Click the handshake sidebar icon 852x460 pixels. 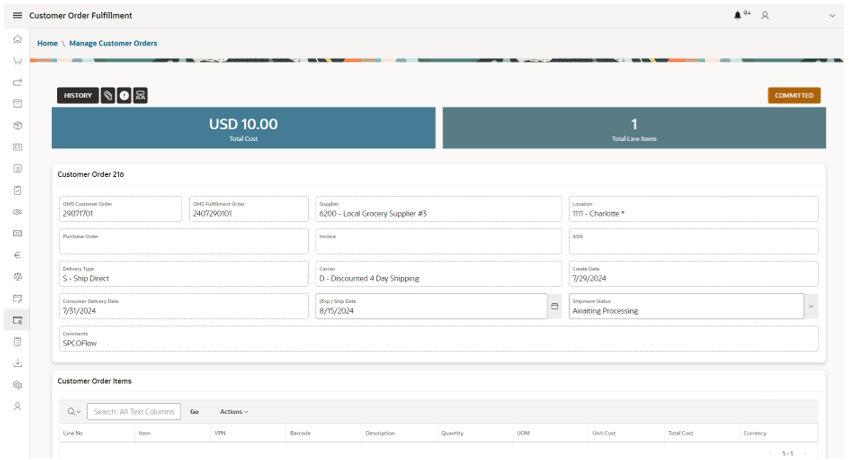pyautogui.click(x=17, y=212)
